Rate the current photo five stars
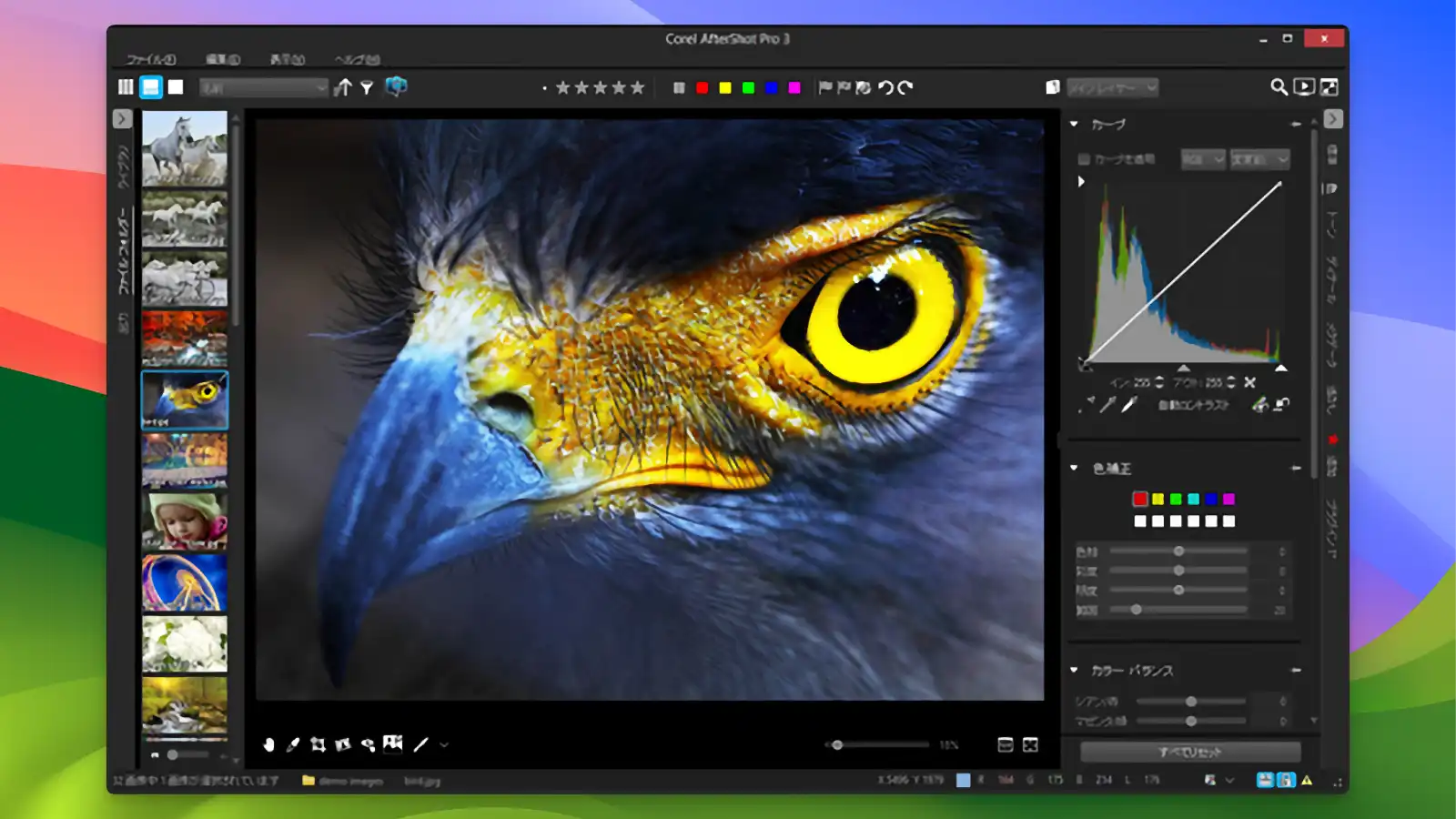Screen dimensions: 1456x819 [637, 87]
